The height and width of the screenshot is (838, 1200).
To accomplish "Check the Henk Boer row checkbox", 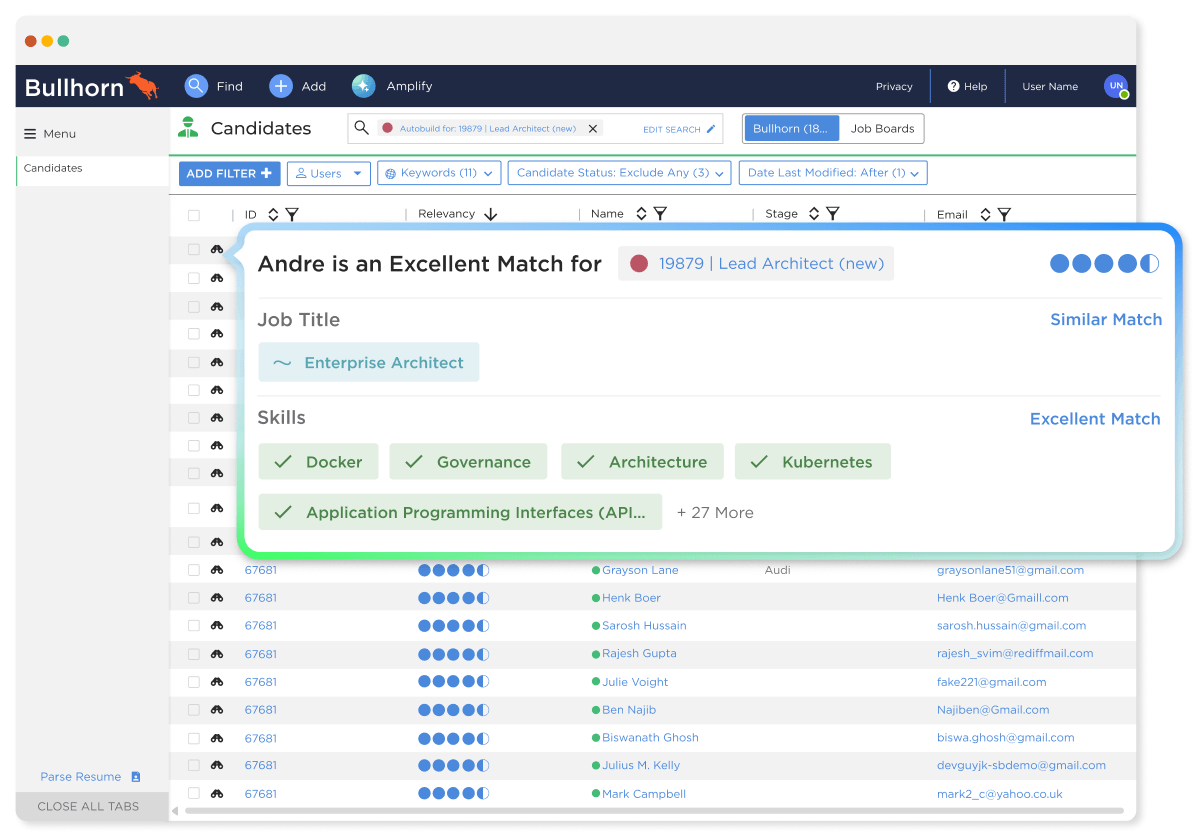I will pyautogui.click(x=194, y=598).
